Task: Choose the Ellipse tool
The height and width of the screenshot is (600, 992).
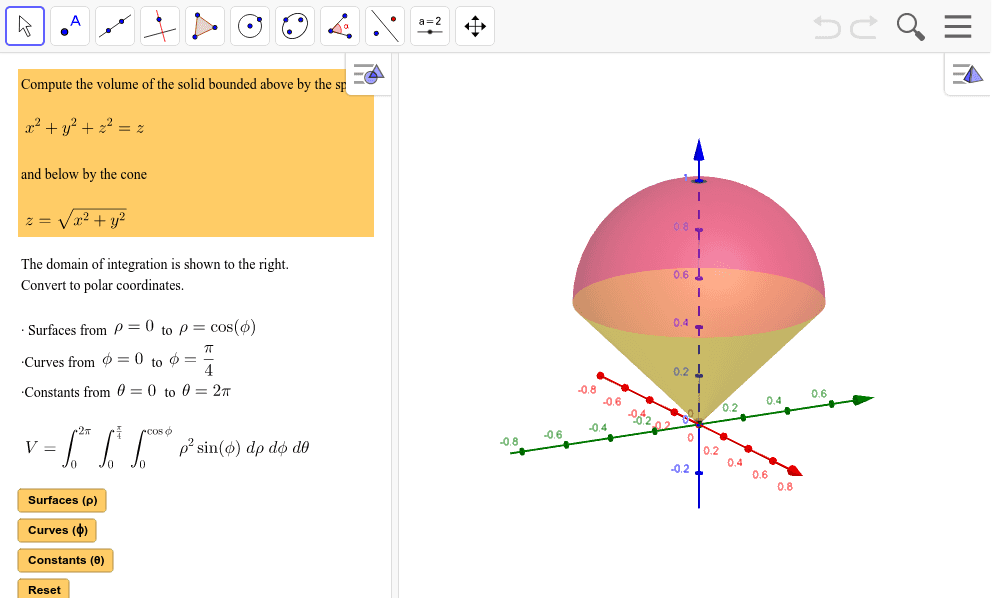Action: point(295,26)
